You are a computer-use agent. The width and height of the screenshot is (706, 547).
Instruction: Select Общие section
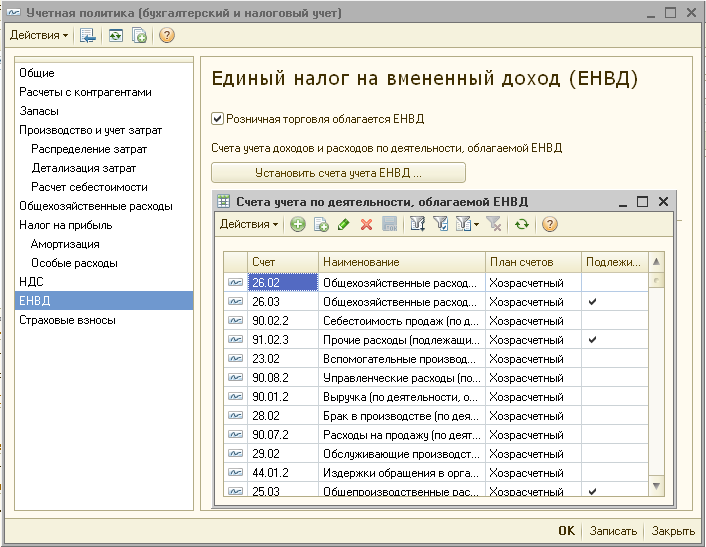(37, 73)
